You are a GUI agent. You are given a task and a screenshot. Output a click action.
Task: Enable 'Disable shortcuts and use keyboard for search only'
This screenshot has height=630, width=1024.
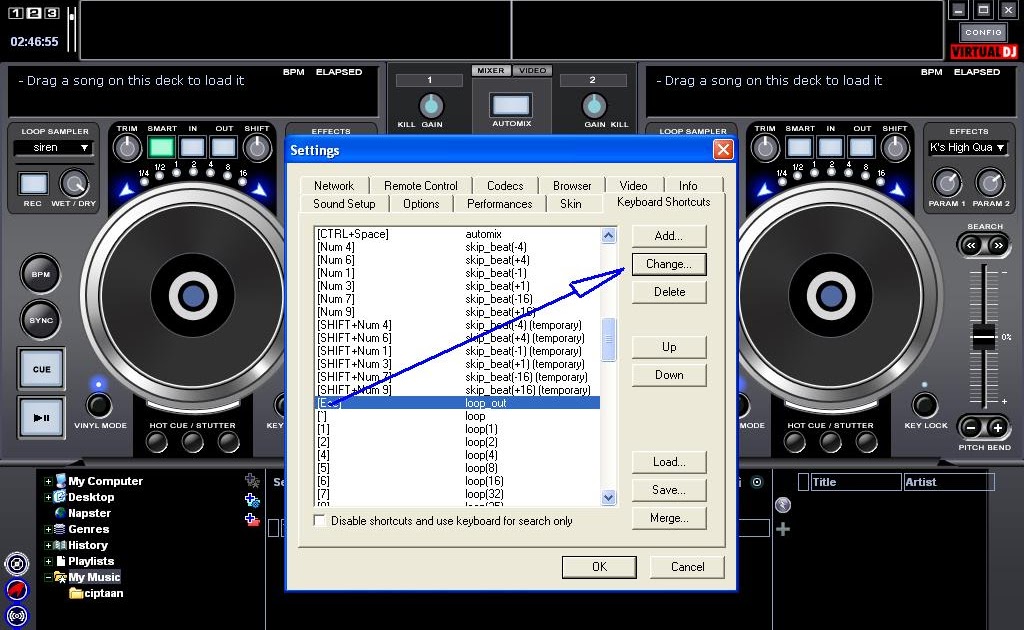[x=320, y=521]
